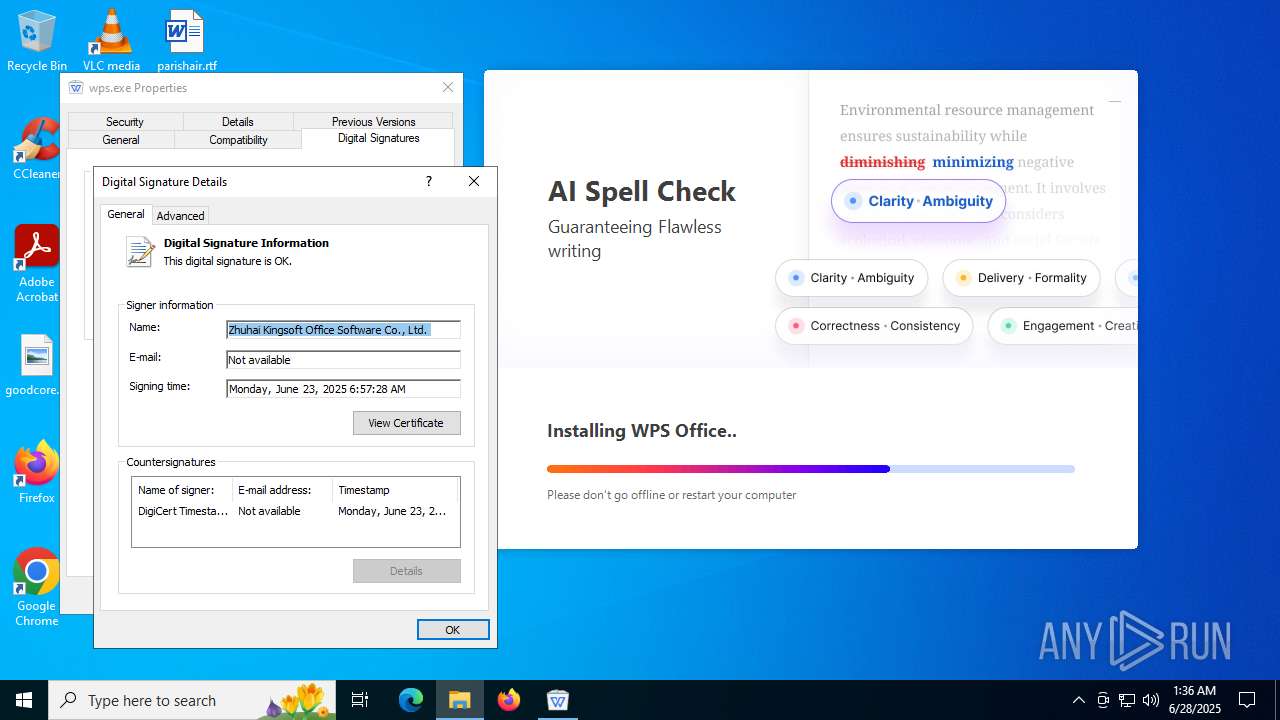
Task: Open File Explorer from the taskbar
Action: [x=459, y=700]
